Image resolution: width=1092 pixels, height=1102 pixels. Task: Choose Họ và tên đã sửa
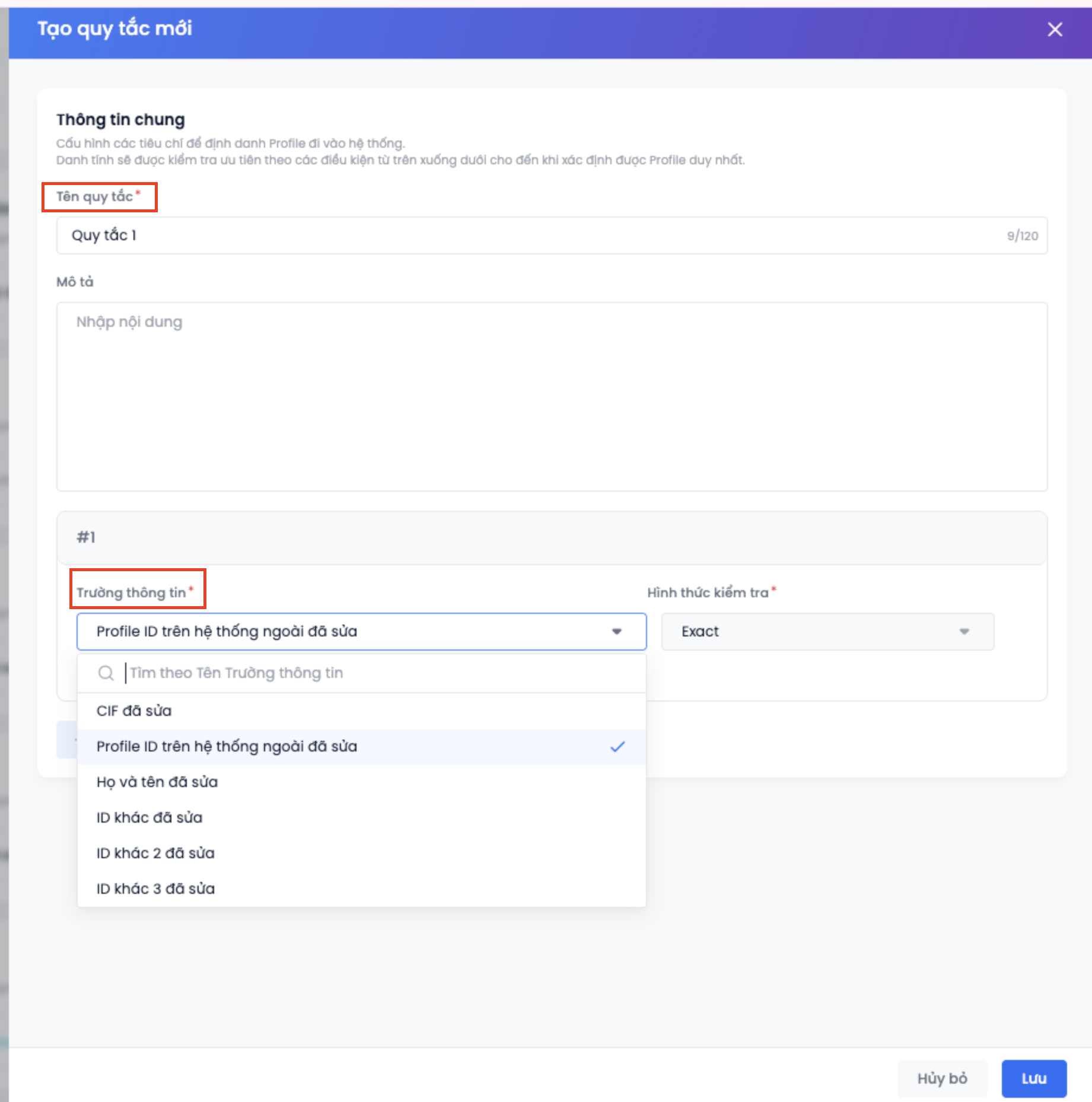157,782
